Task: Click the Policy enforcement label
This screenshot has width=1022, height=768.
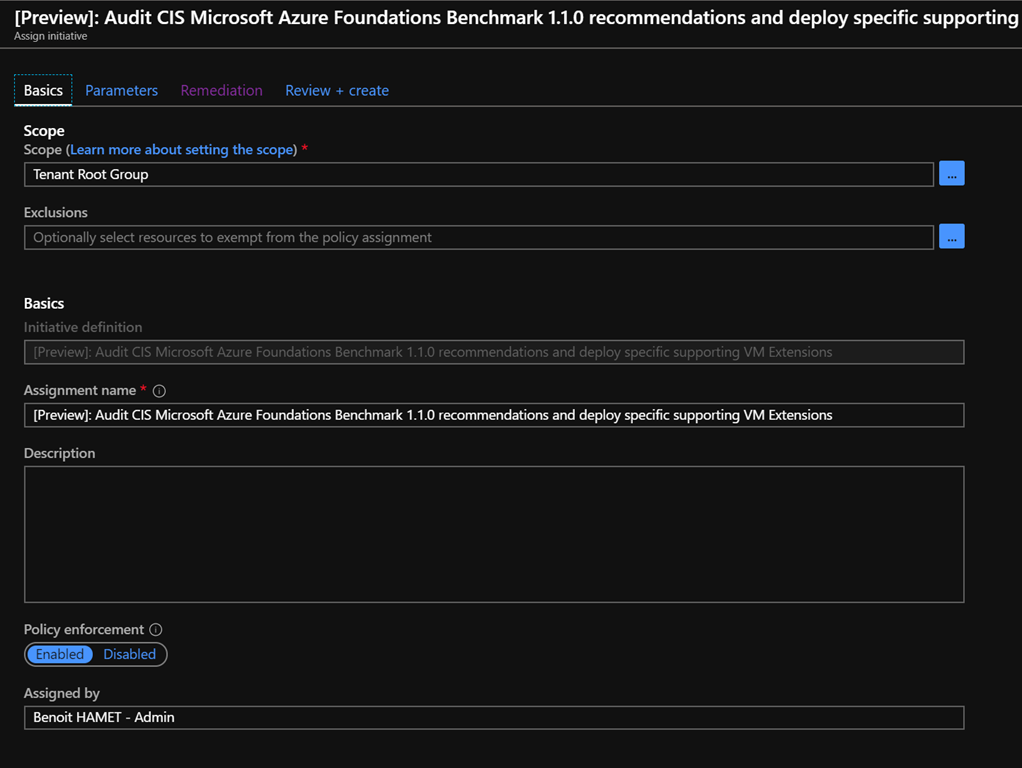Action: point(84,630)
